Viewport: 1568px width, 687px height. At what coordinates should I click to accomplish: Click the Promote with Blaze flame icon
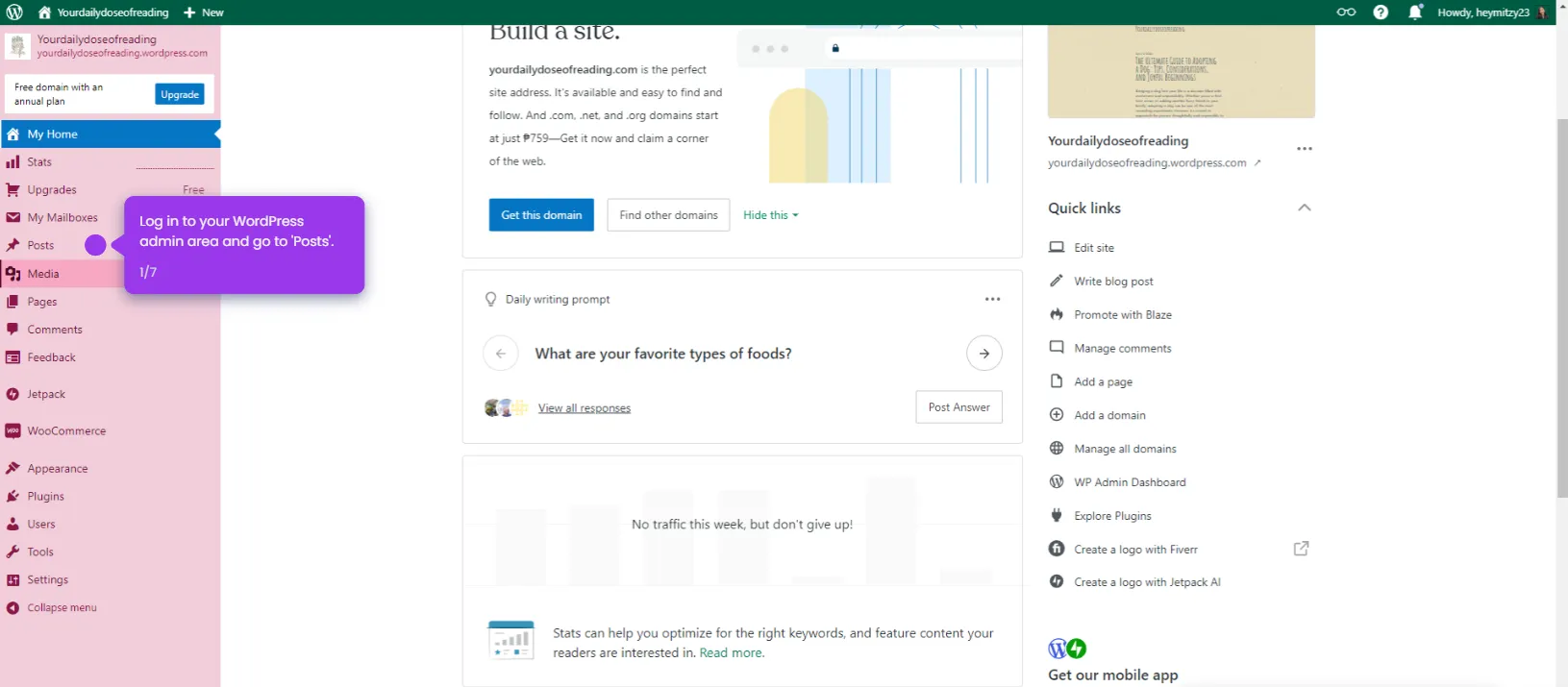click(1057, 314)
